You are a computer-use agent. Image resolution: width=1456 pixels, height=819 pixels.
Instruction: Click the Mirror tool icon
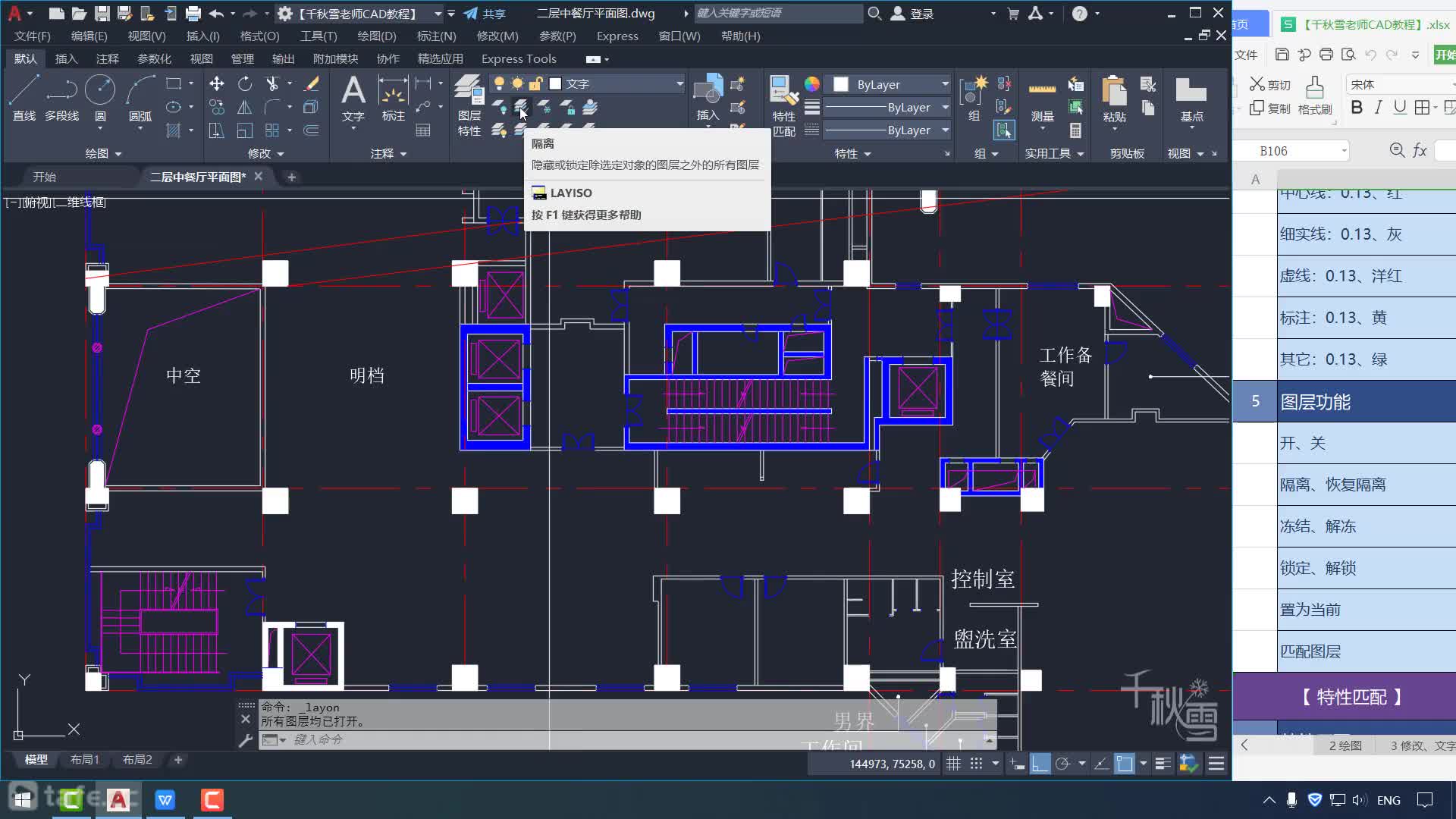click(x=244, y=107)
